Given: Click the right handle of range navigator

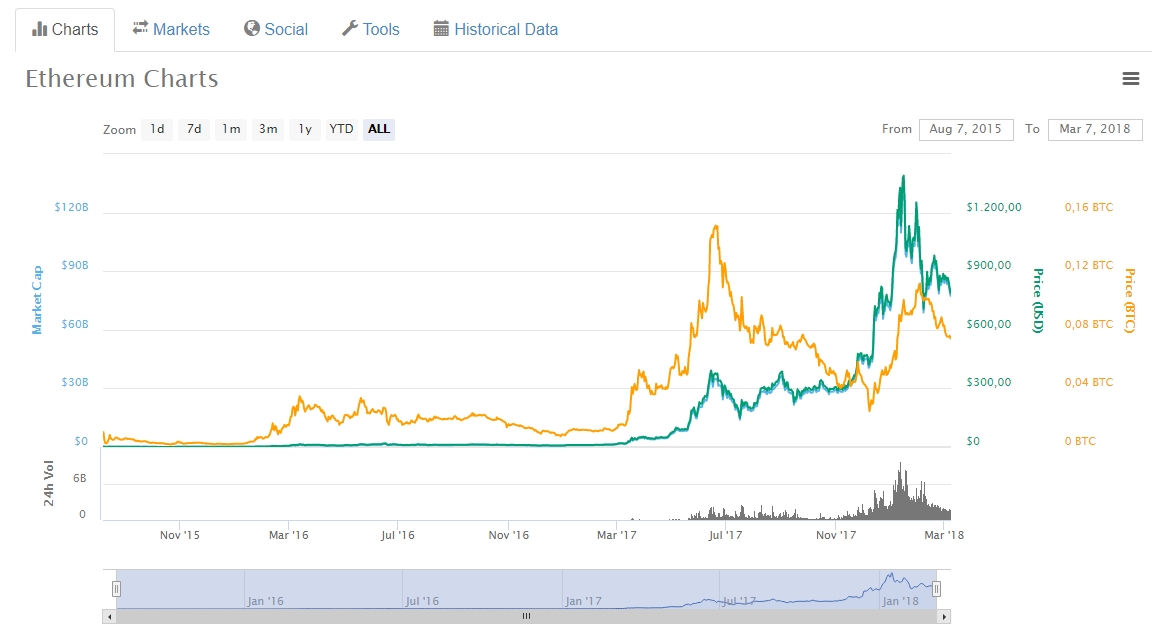Looking at the screenshot, I should point(937,589).
